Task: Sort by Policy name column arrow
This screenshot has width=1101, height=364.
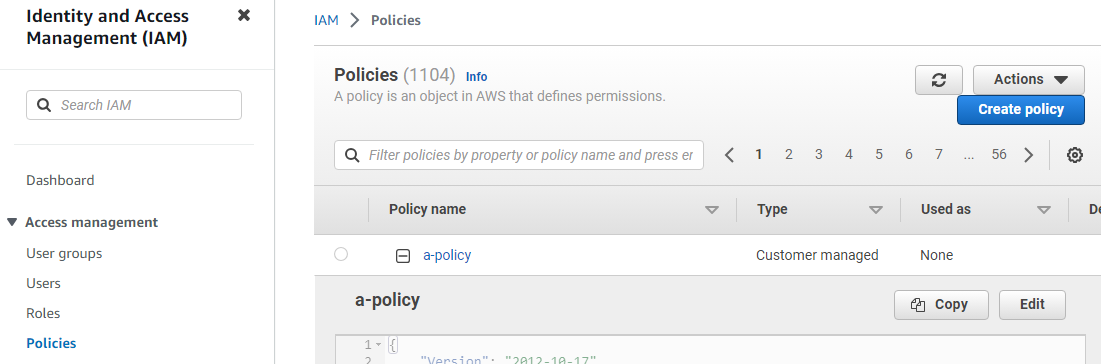Action: pos(712,210)
